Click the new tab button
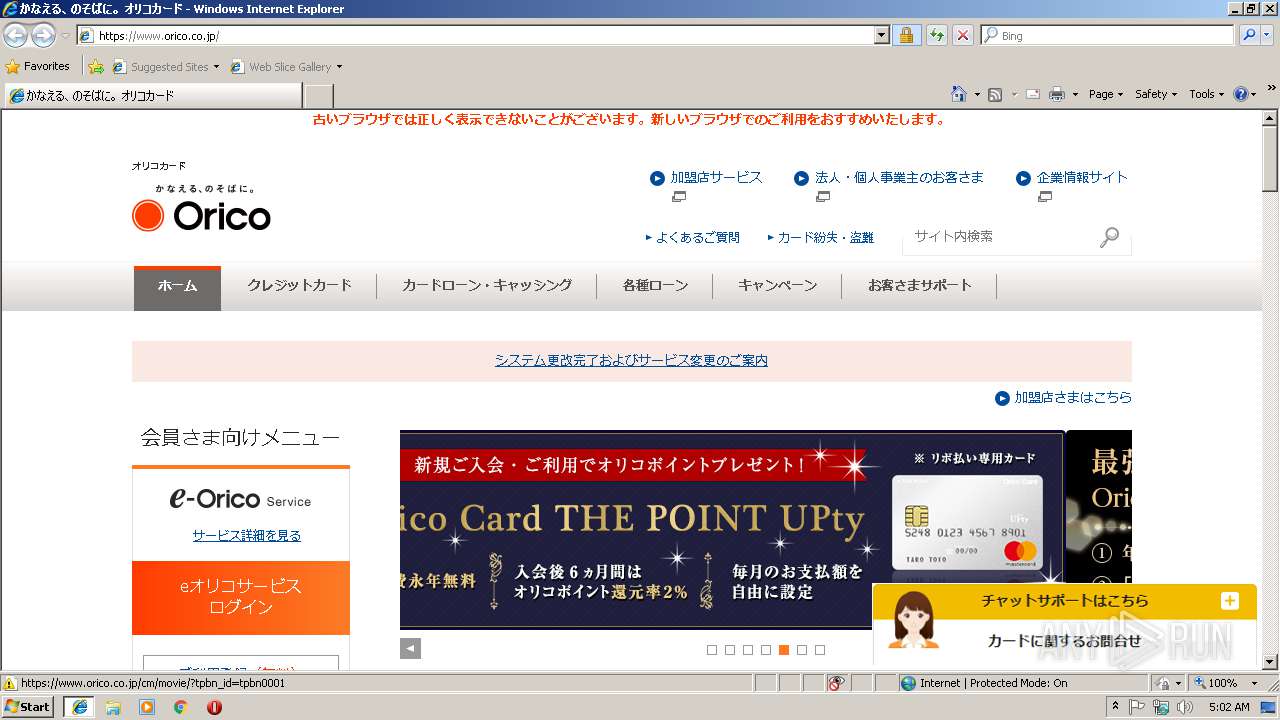This screenshot has width=1280, height=720. [x=318, y=96]
